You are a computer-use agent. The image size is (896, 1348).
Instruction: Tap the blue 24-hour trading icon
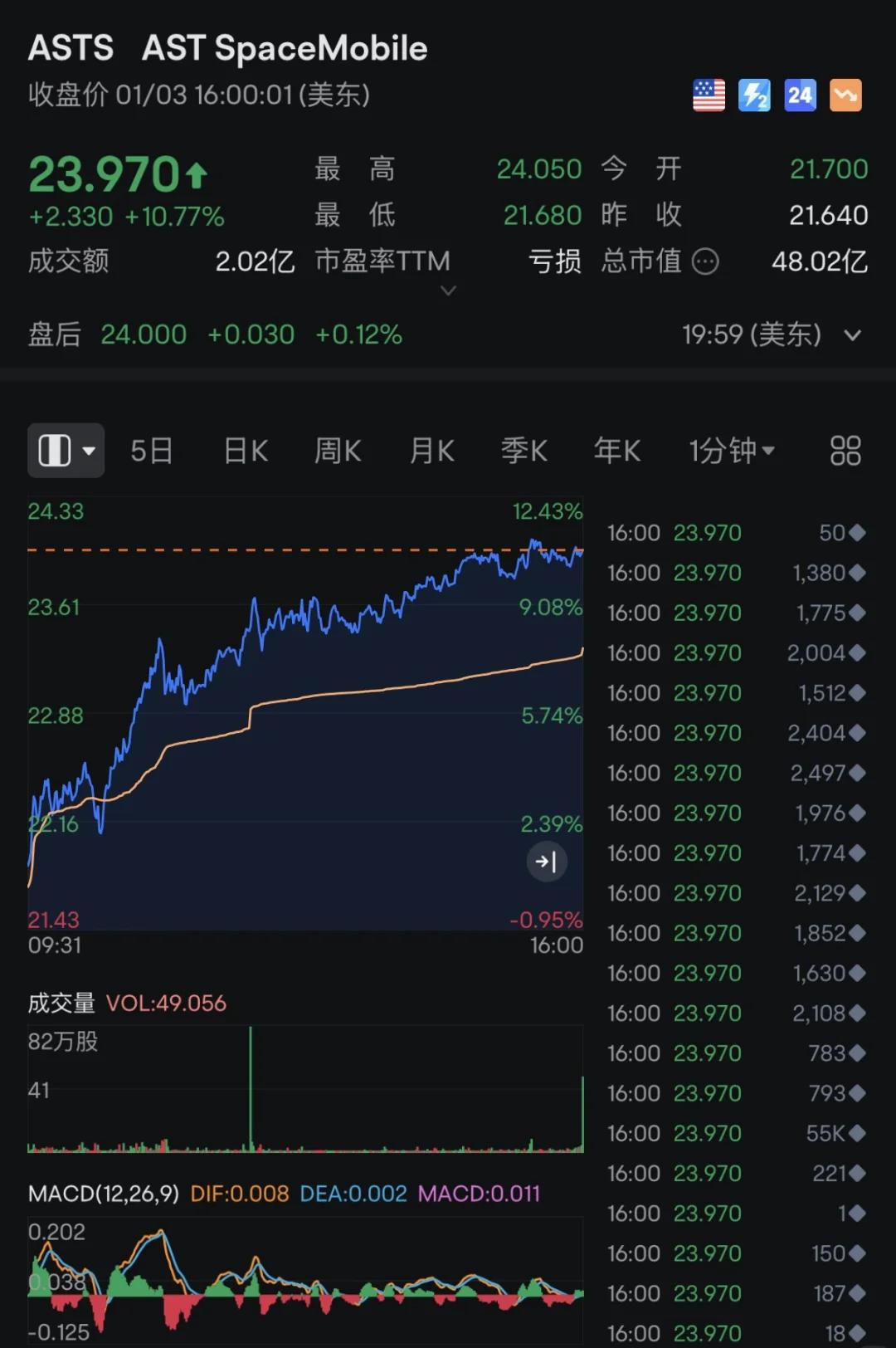coord(800,95)
